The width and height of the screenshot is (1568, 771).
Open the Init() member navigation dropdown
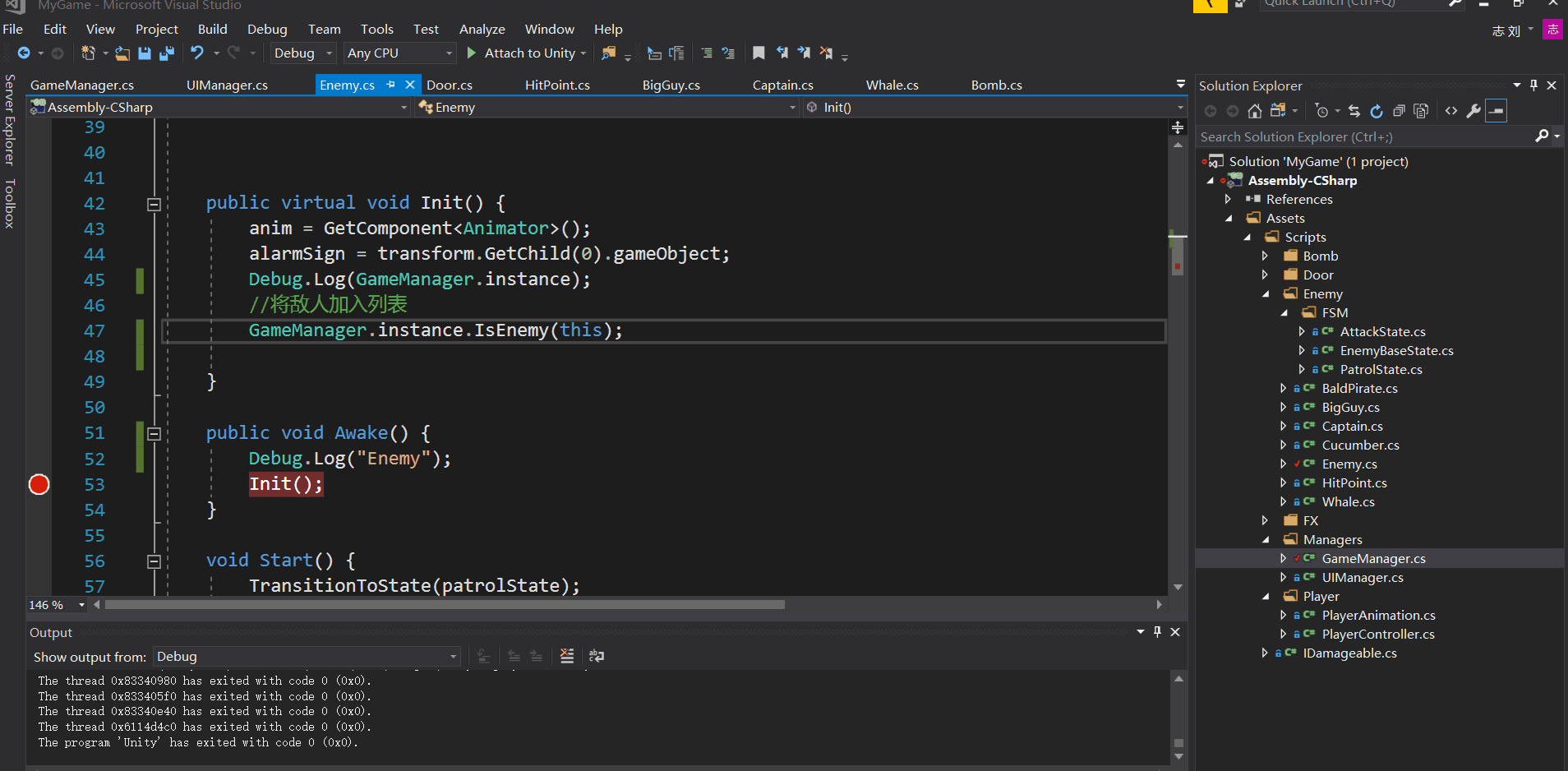[x=994, y=108]
